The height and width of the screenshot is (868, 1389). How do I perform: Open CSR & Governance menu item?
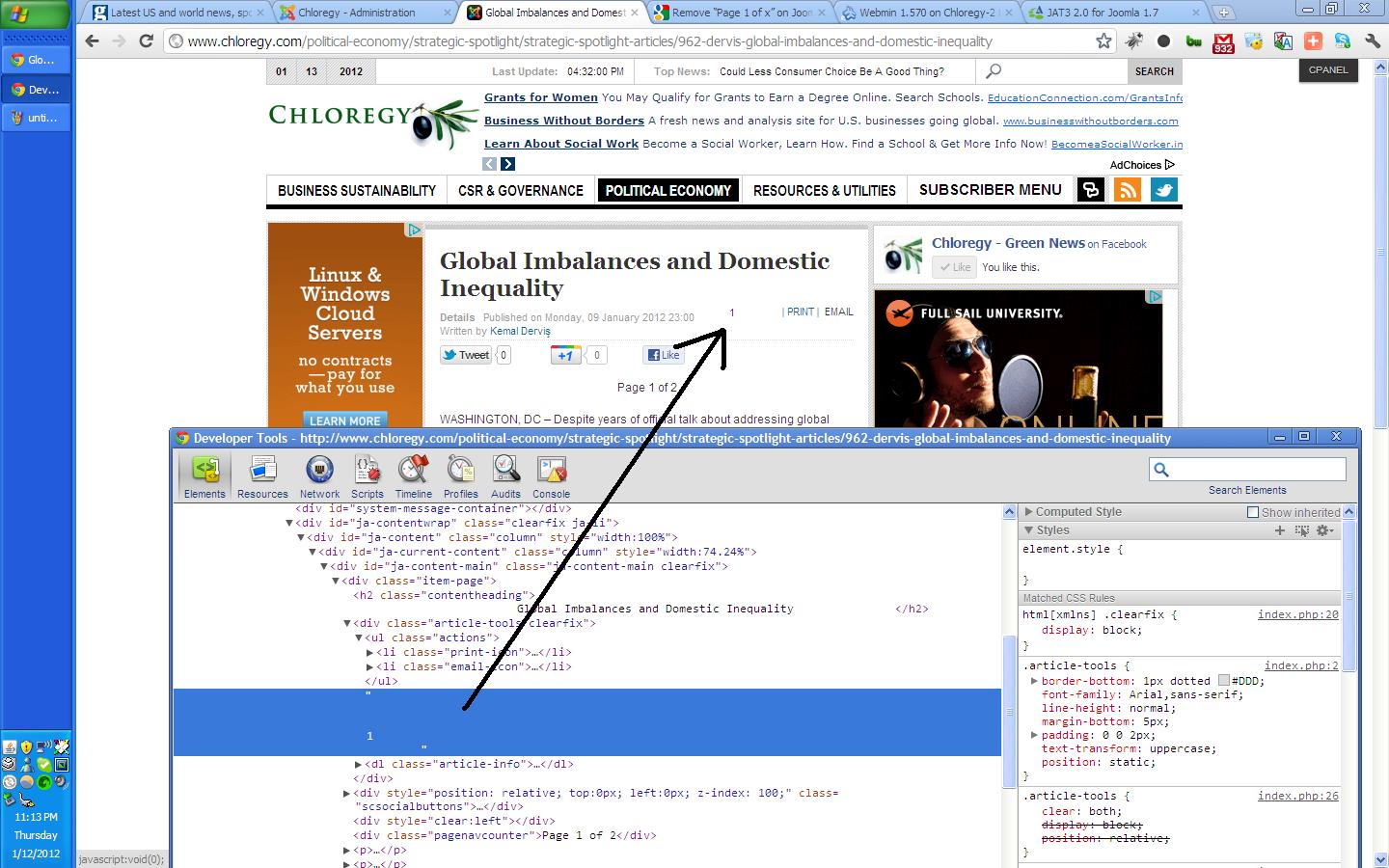[521, 190]
